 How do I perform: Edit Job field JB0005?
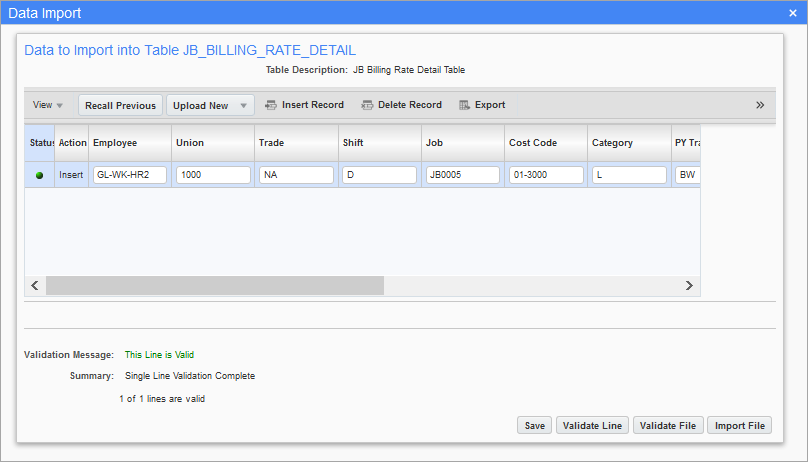point(463,175)
